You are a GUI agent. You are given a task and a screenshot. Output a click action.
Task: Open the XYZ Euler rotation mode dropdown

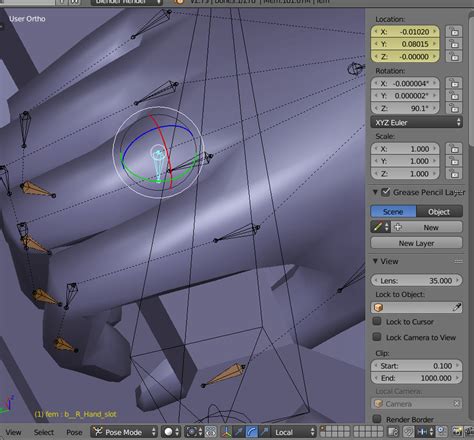click(416, 122)
